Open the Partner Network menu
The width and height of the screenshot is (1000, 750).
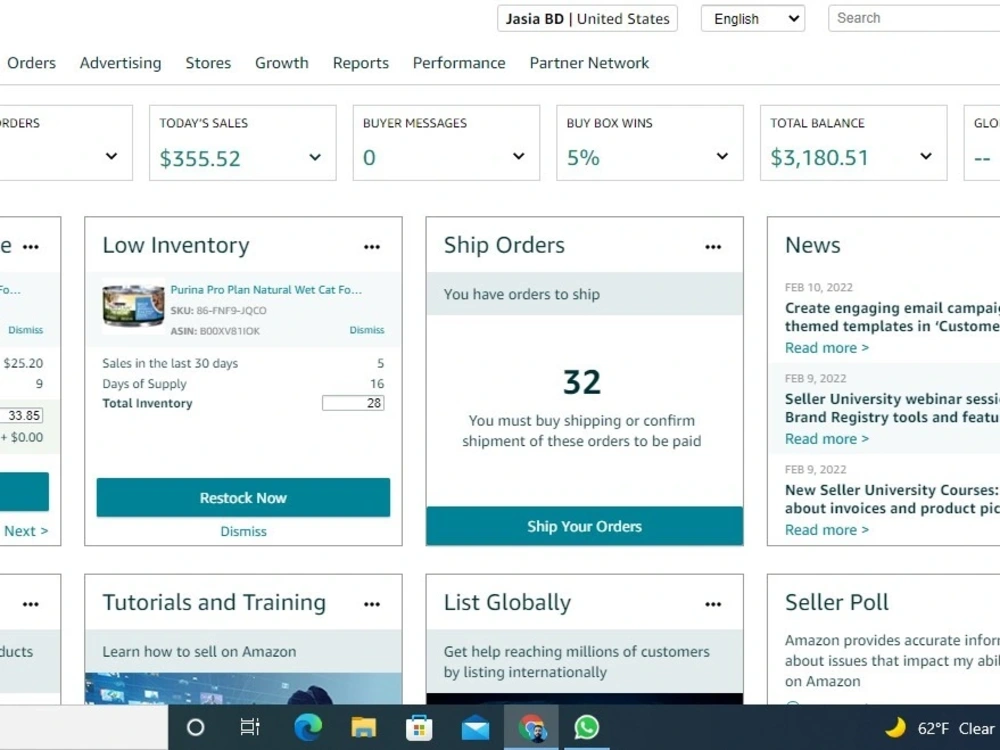pos(589,63)
